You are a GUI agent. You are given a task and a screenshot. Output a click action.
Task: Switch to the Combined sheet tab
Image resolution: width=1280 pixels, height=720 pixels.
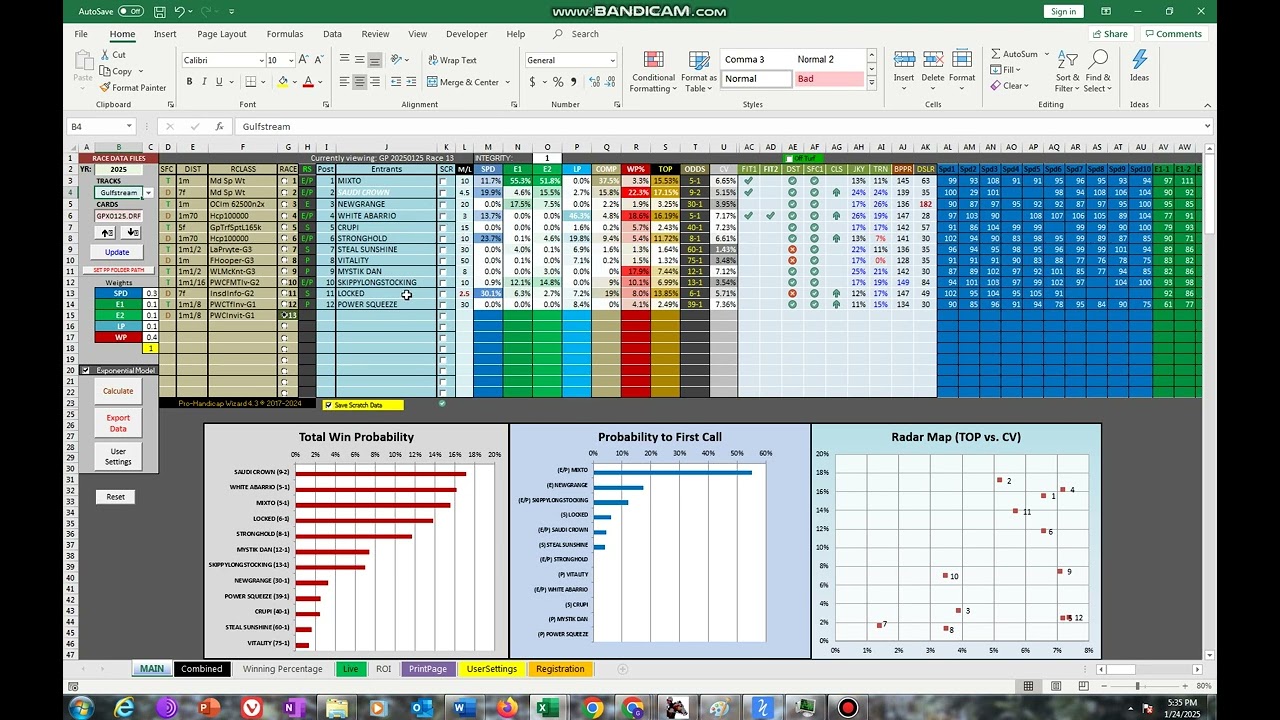pos(202,669)
